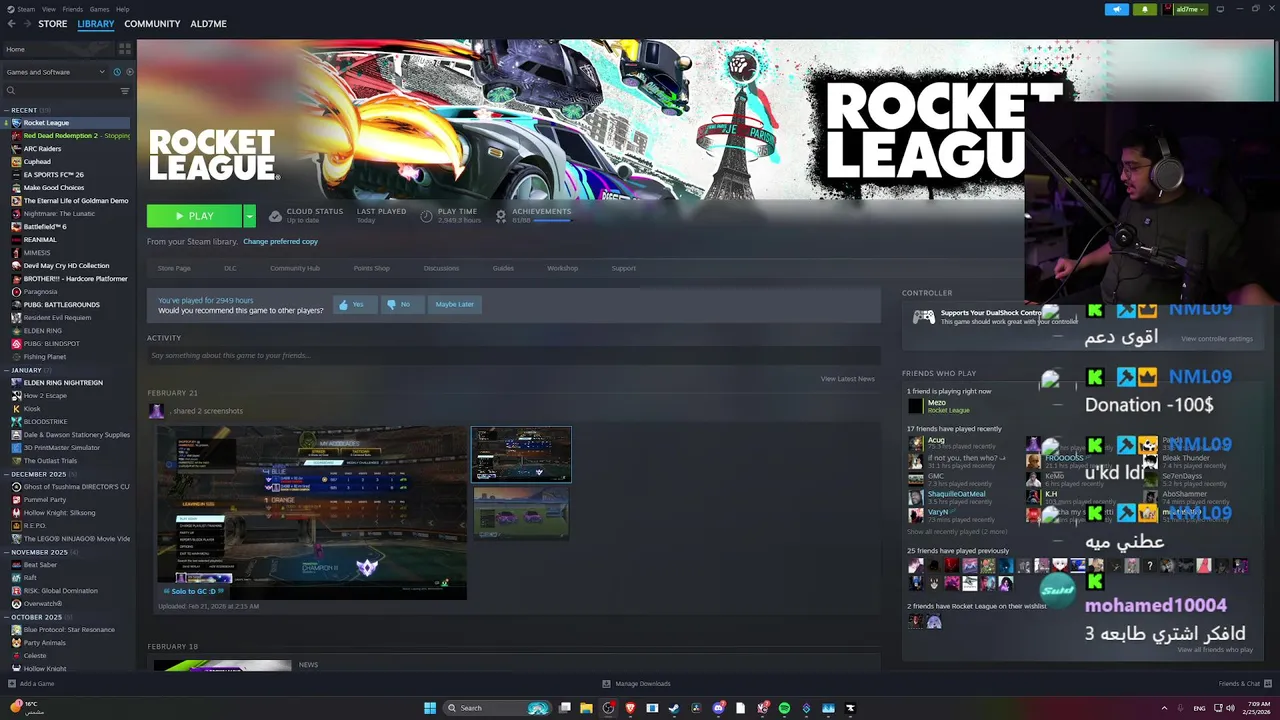Viewport: 1280px width, 720px height.
Task: Open the Play button dropdown arrow
Action: coord(249,216)
